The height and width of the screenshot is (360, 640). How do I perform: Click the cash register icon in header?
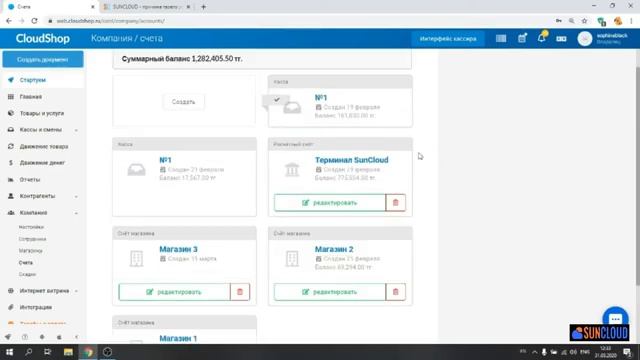click(x=561, y=39)
